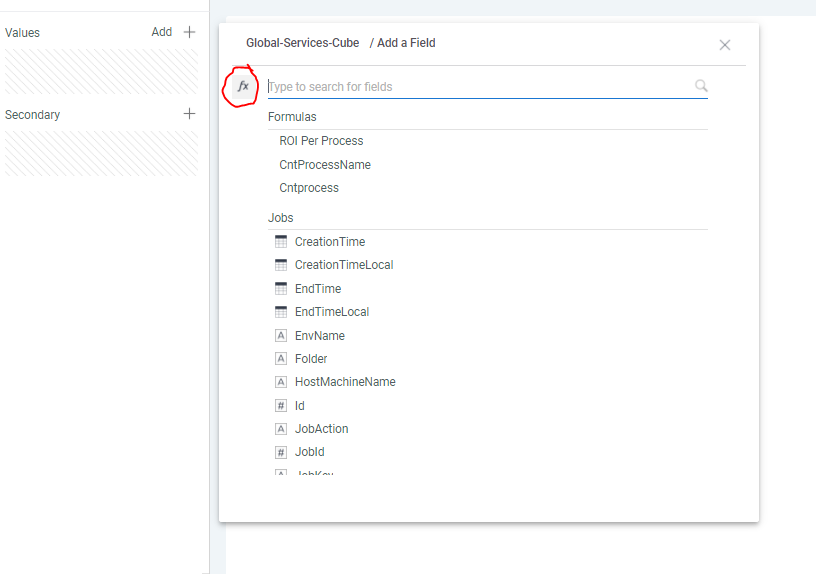
Task: Click the plus icon next to Values
Action: pyautogui.click(x=190, y=32)
